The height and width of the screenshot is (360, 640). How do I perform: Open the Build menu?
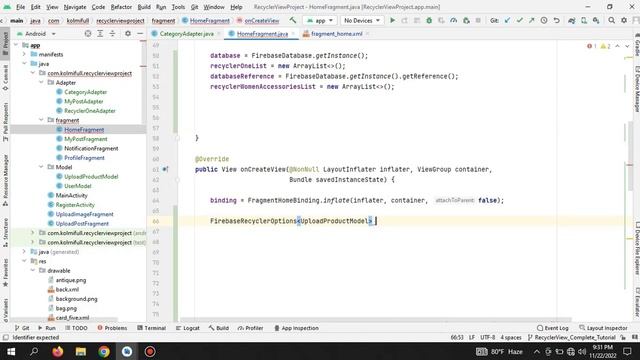144,7
